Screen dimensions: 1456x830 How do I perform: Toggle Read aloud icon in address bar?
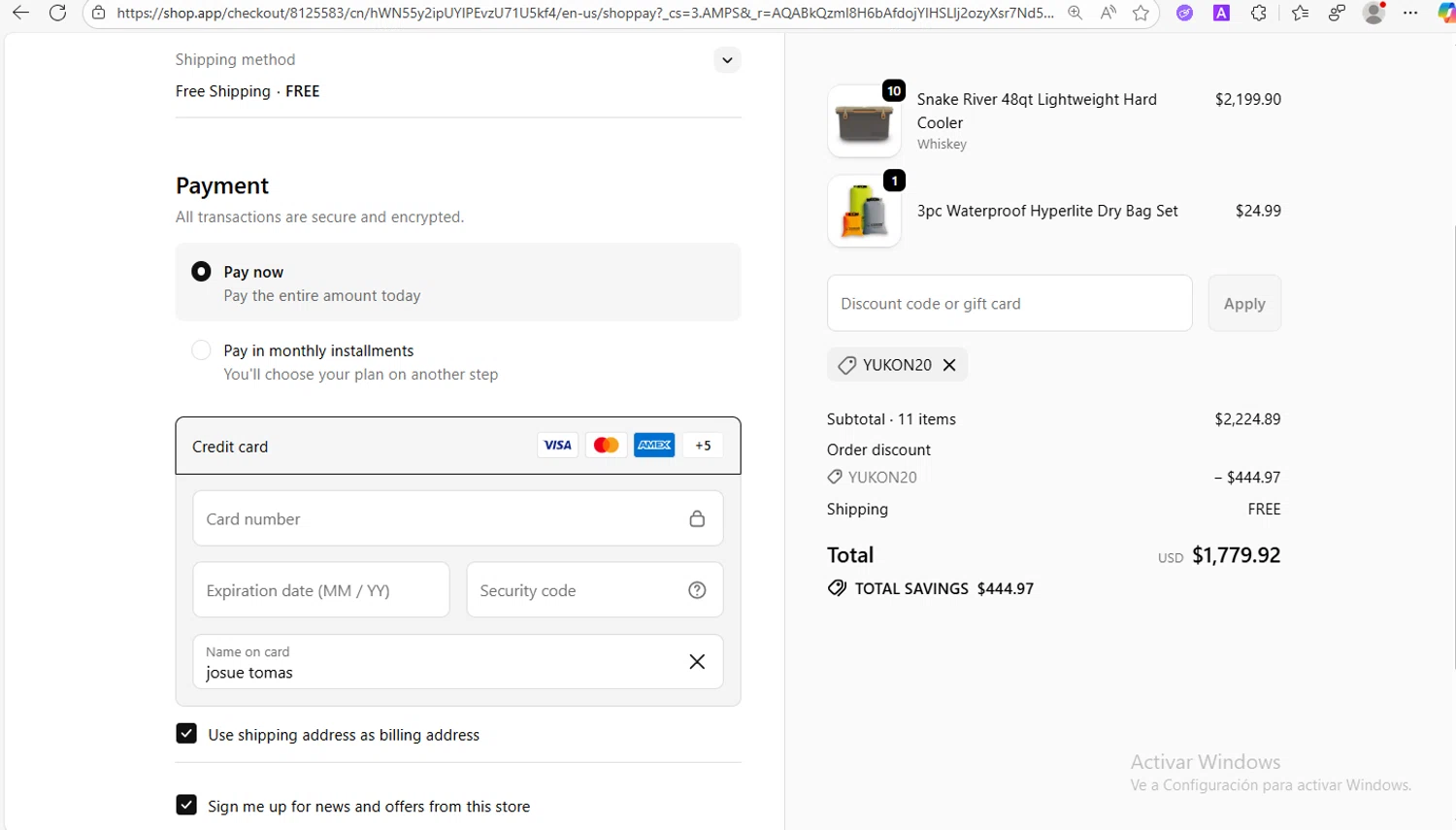tap(1108, 13)
